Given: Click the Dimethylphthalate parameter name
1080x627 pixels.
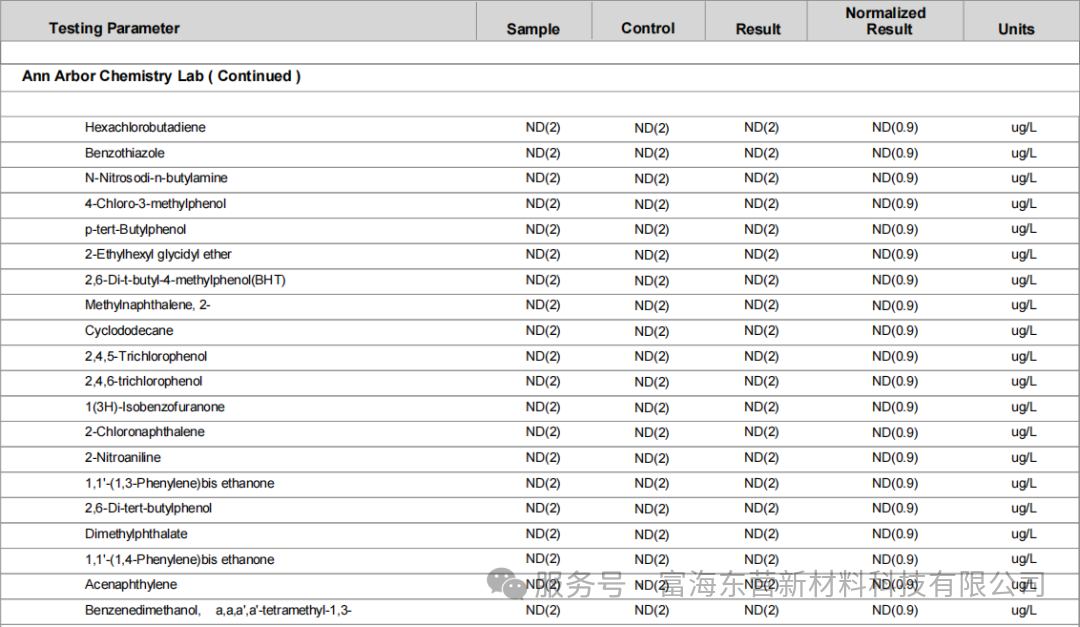Looking at the screenshot, I should [136, 534].
